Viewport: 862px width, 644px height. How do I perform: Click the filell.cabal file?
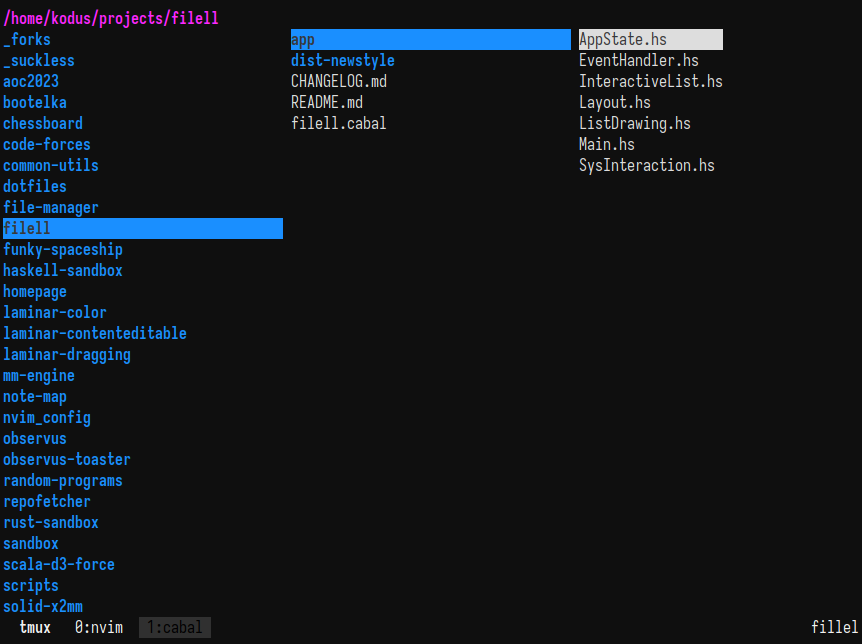point(339,123)
